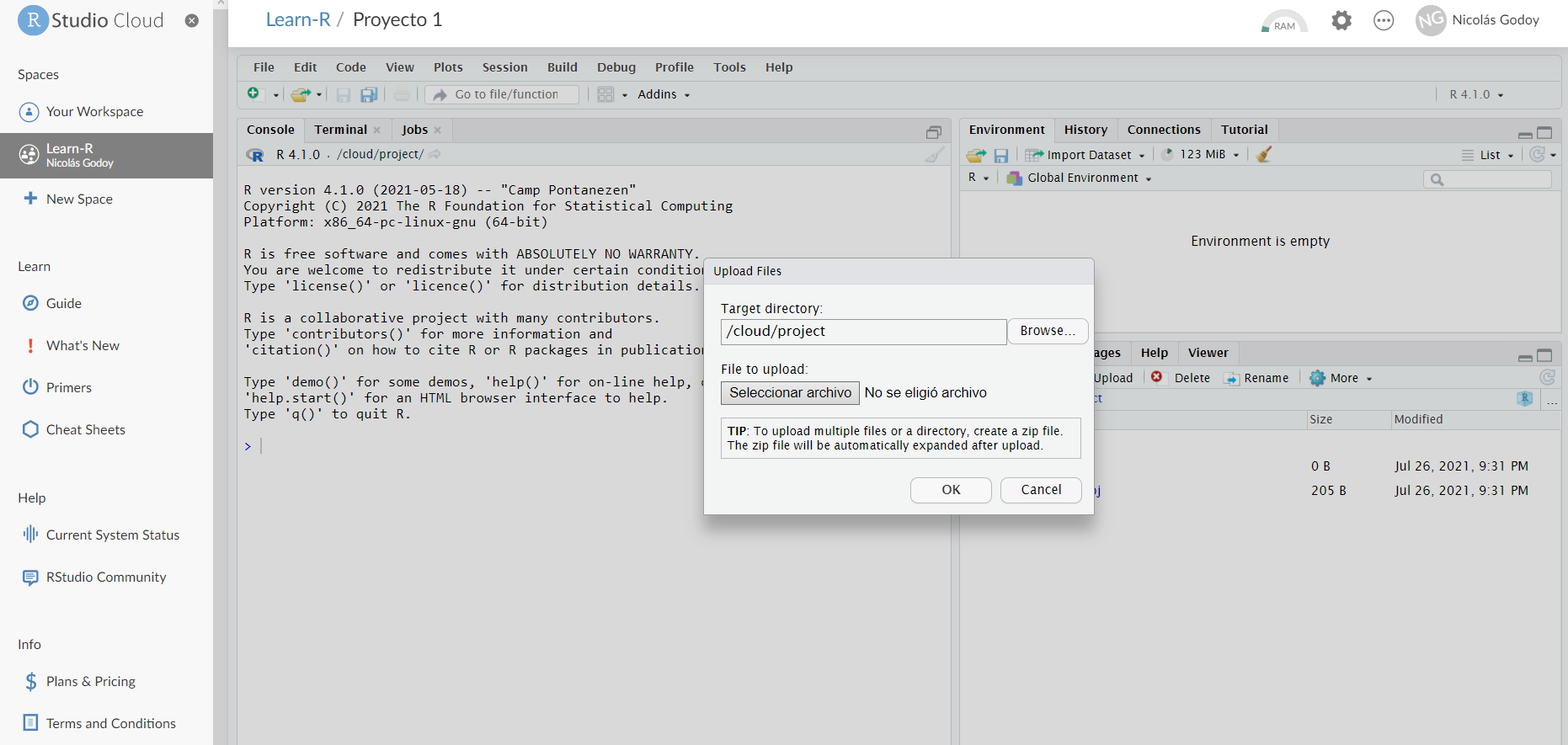The height and width of the screenshot is (745, 1568).
Task: Open the workspace panes layout icon
Action: [605, 95]
